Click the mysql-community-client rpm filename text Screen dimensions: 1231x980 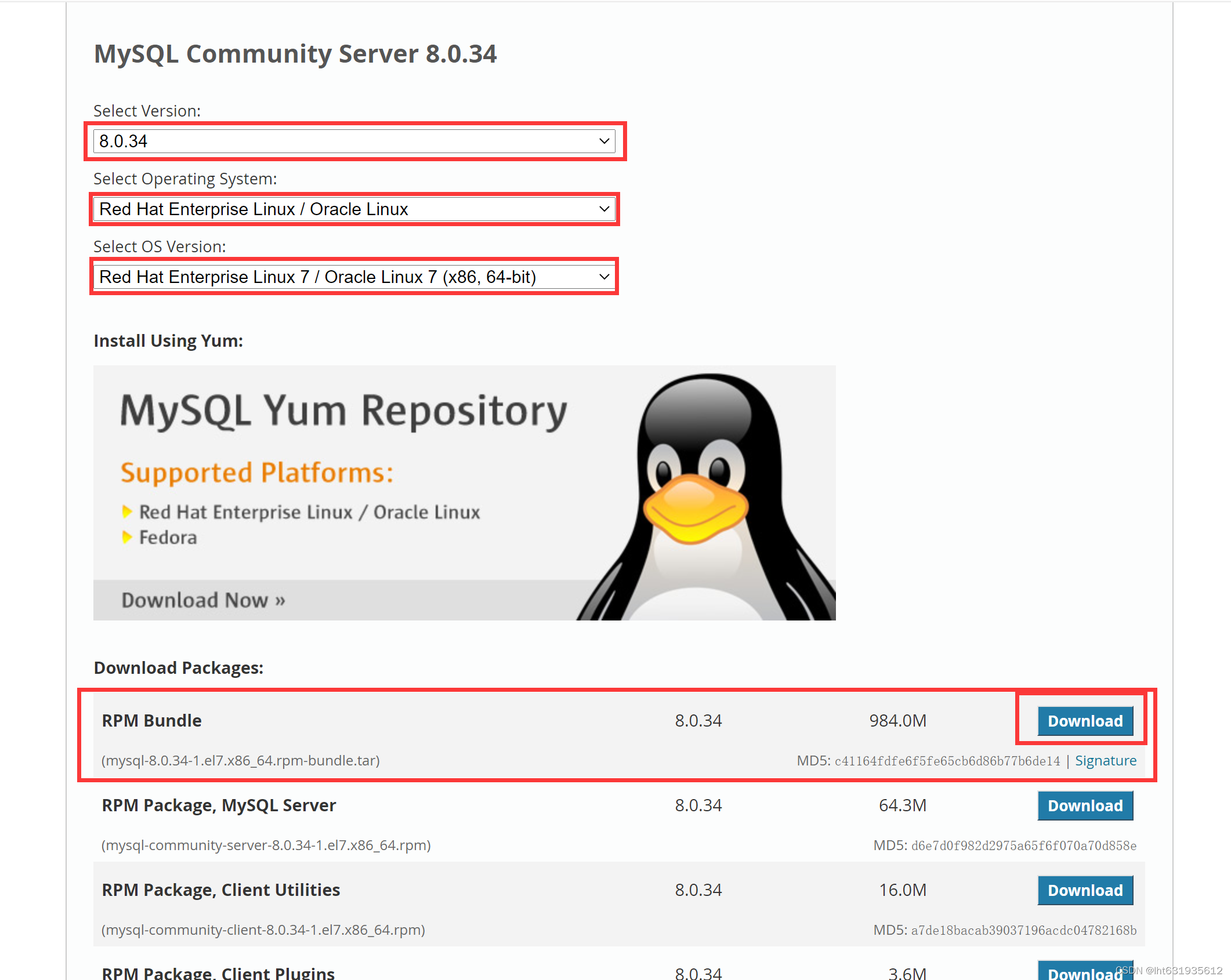[x=263, y=930]
